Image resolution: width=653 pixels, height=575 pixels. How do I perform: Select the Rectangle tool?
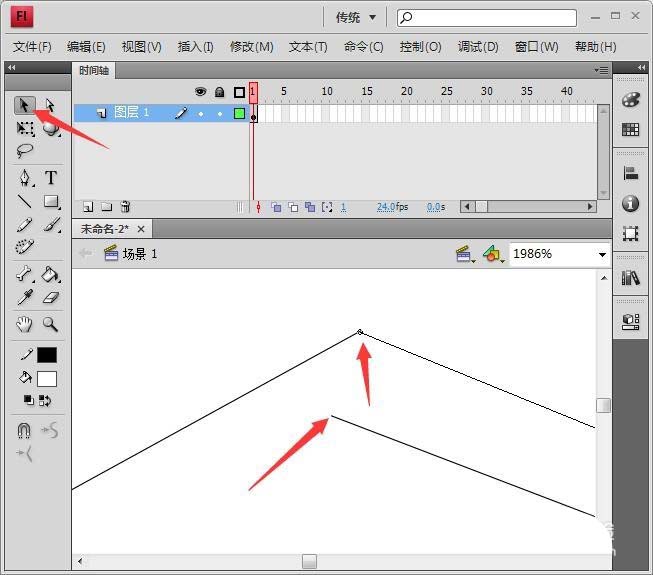point(51,202)
